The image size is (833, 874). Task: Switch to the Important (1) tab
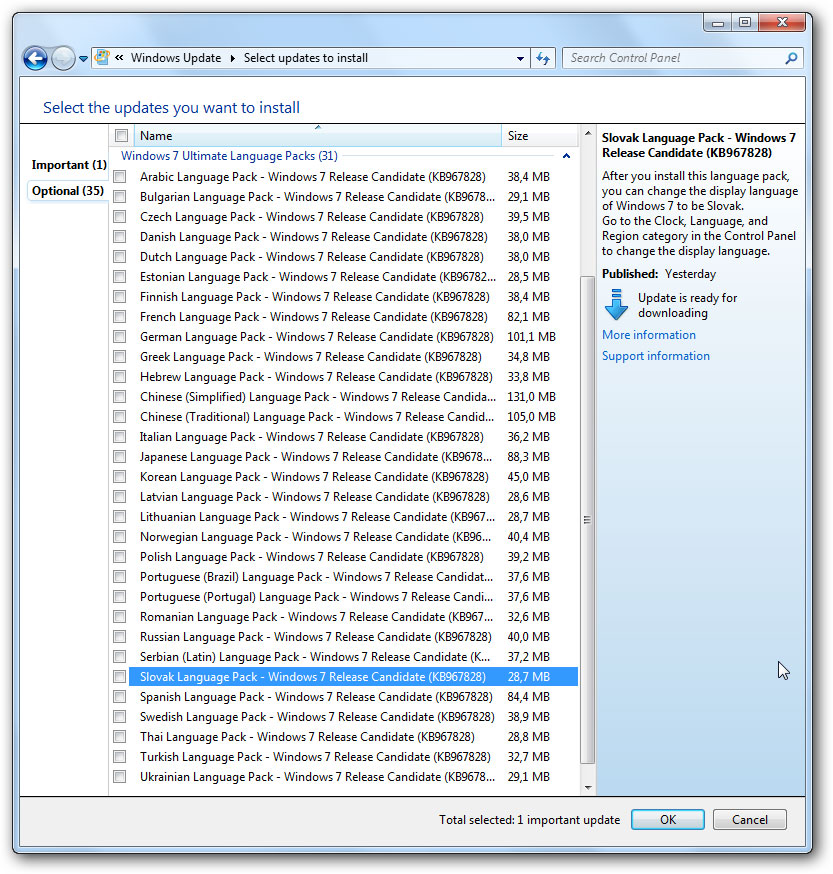tap(69, 165)
